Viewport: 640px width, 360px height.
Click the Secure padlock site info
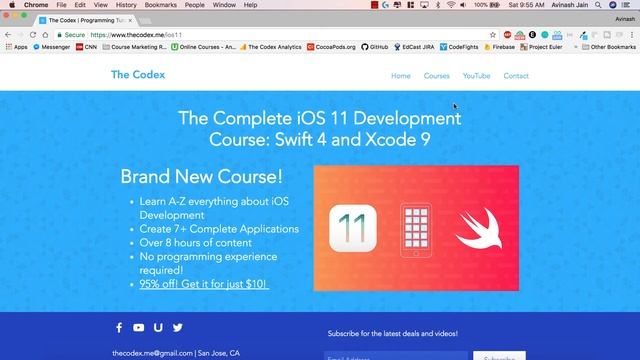tap(71, 35)
